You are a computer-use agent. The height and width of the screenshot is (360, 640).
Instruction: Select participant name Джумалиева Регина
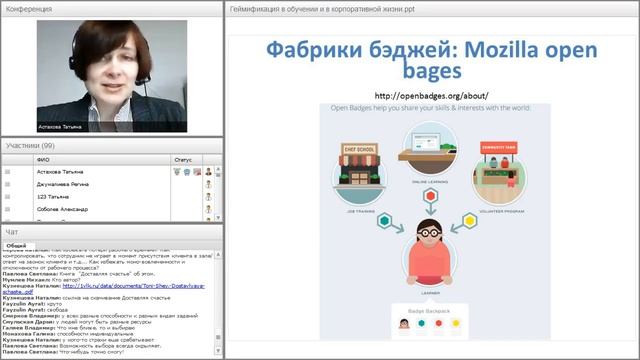coord(63,184)
